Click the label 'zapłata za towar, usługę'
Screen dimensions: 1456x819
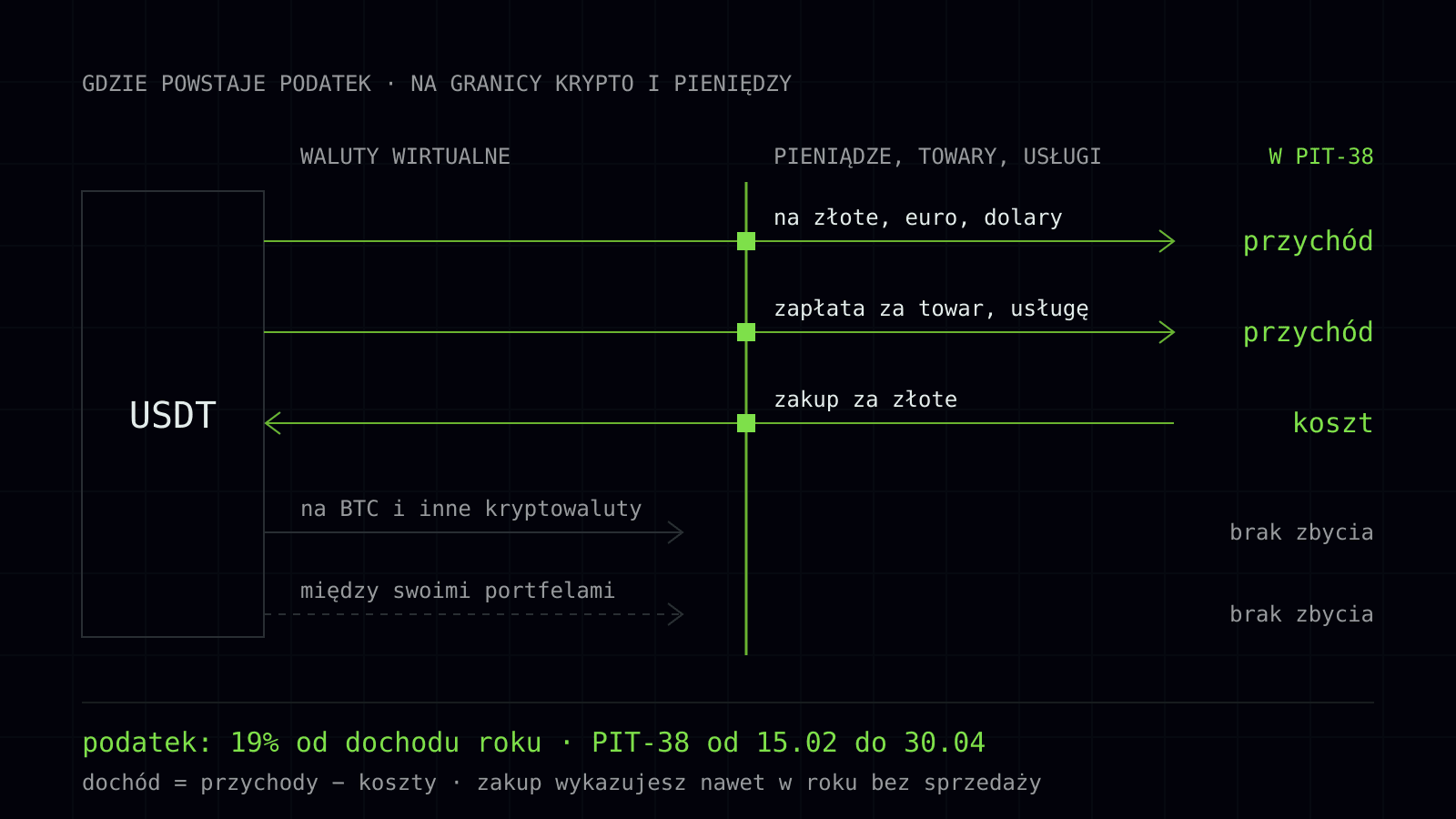pos(931,308)
